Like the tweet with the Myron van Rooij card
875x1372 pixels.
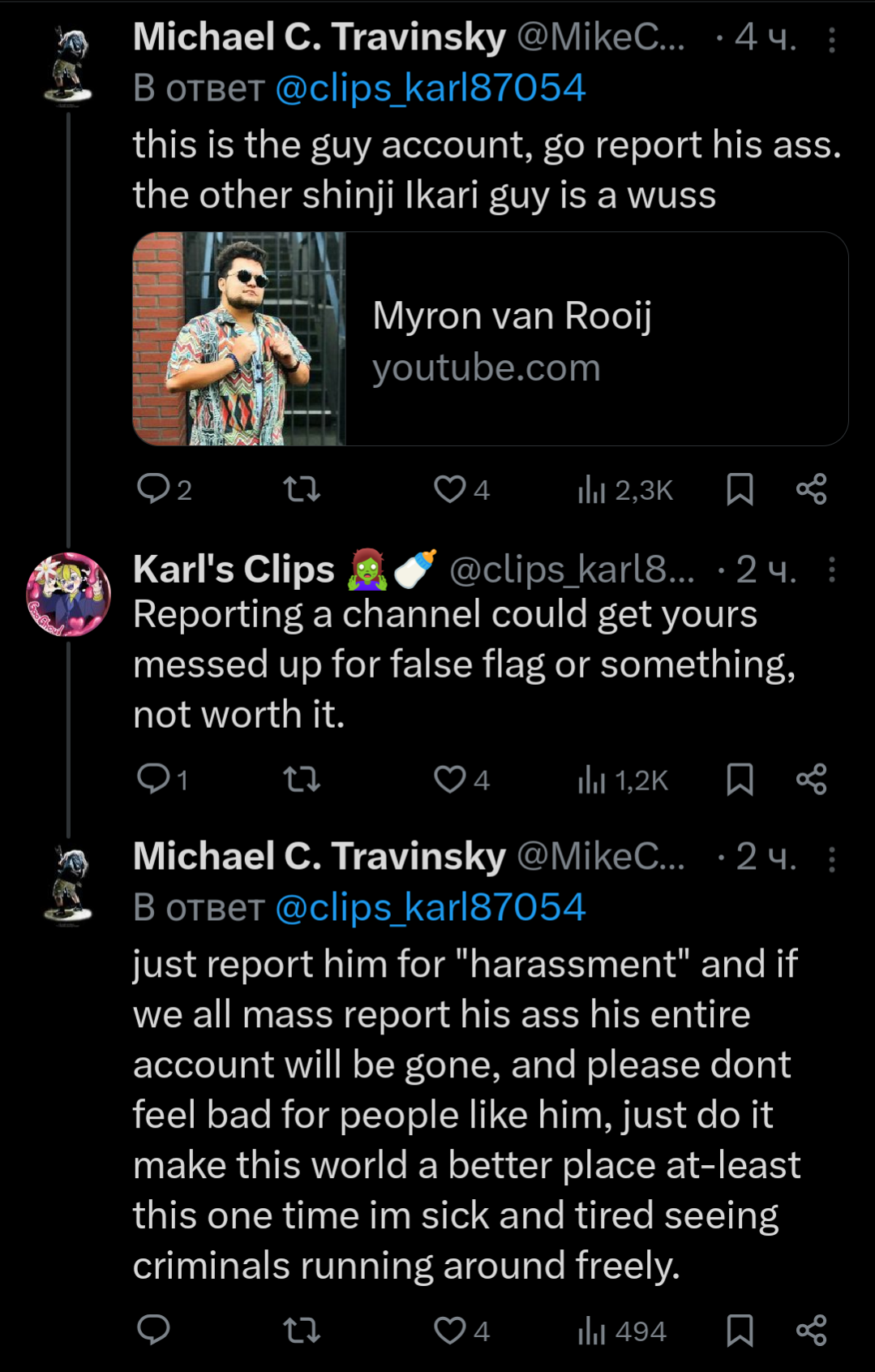click(x=450, y=489)
